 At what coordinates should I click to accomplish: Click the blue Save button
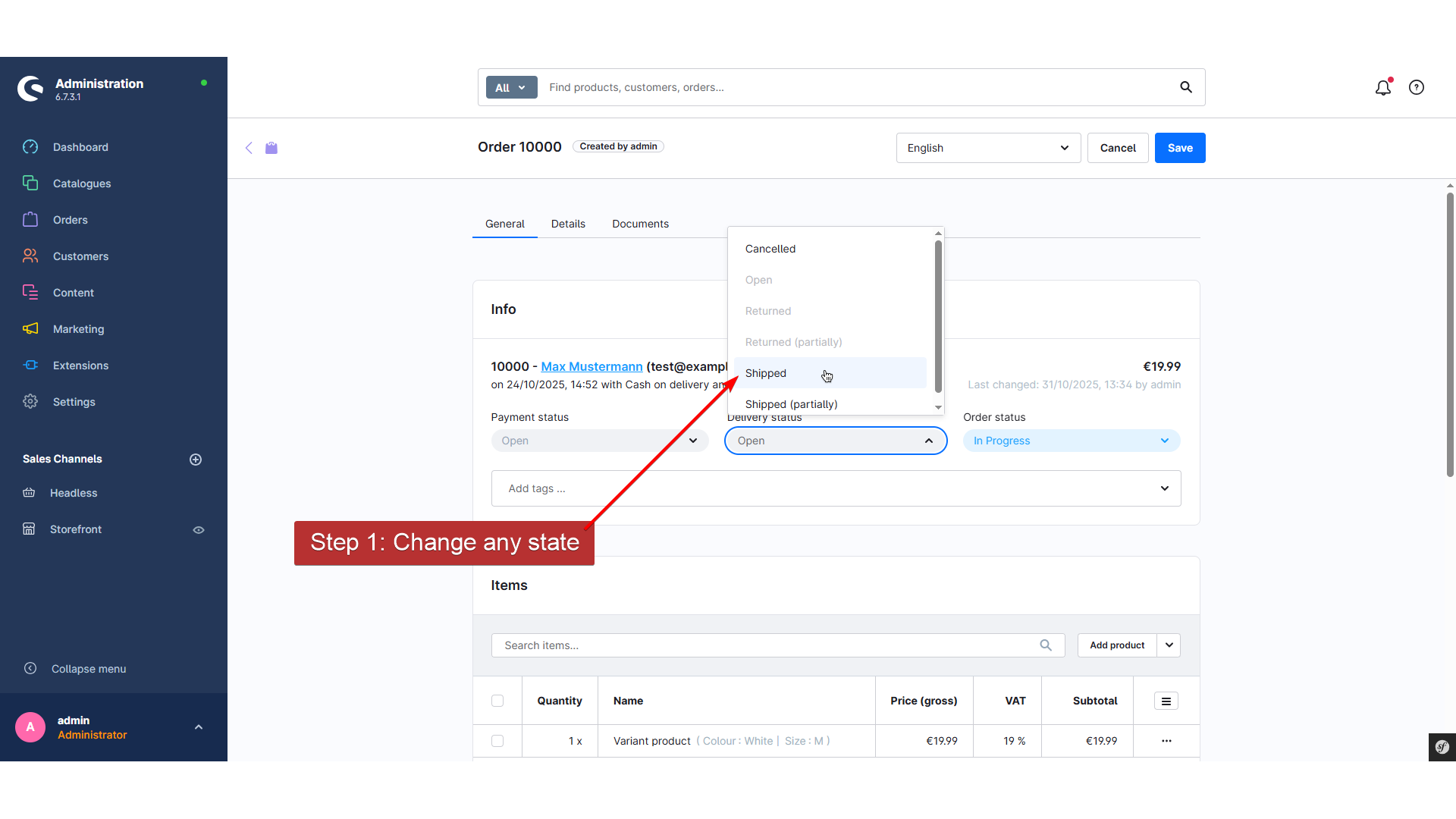point(1179,149)
